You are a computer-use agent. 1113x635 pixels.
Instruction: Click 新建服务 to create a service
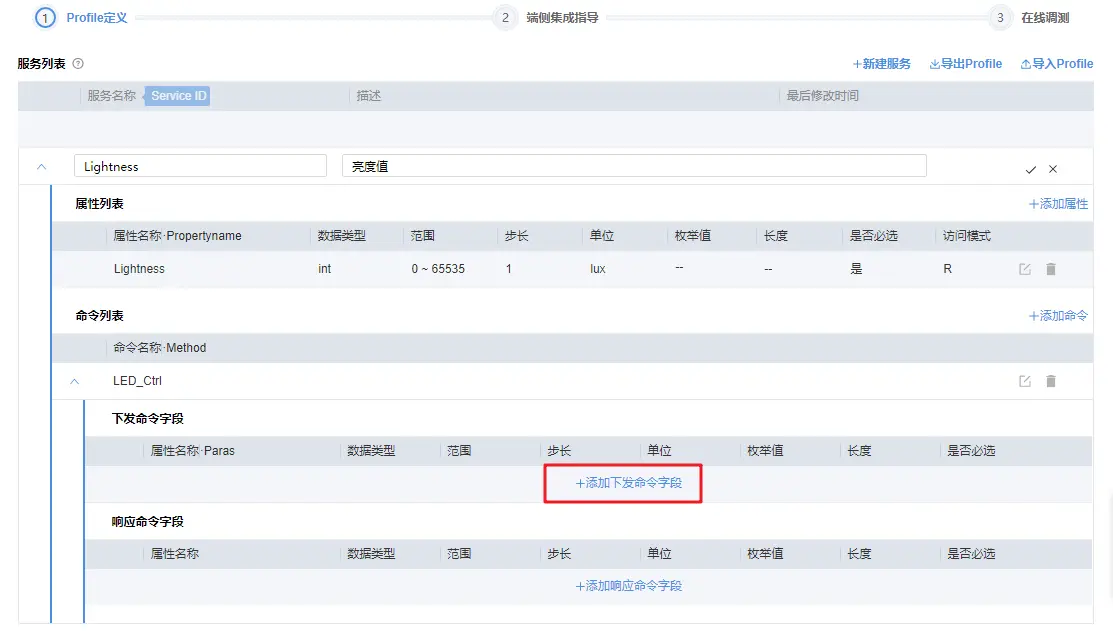coord(882,64)
